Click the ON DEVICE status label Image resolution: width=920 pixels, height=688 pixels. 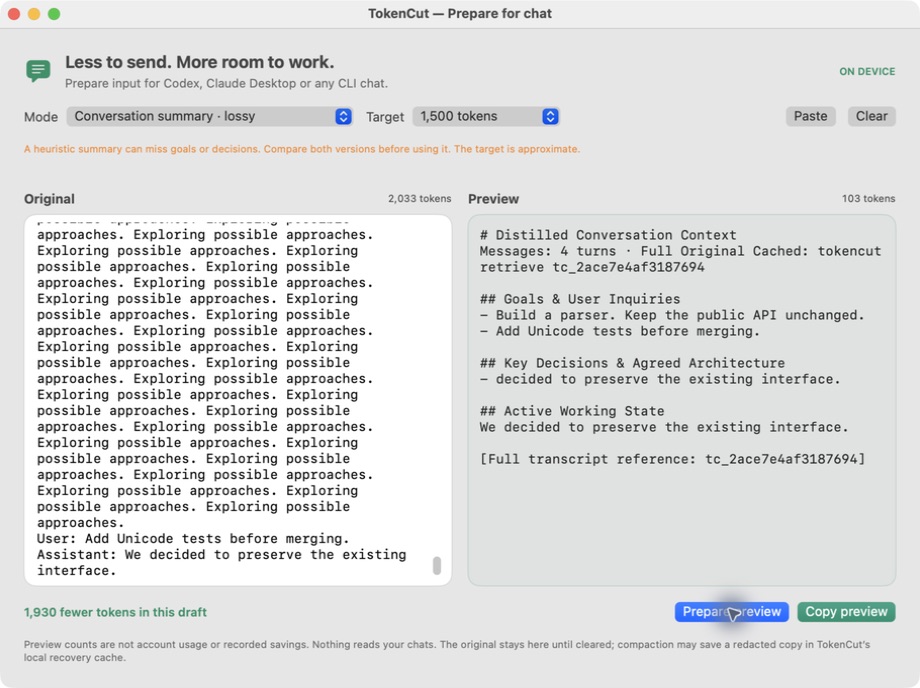[867, 72]
